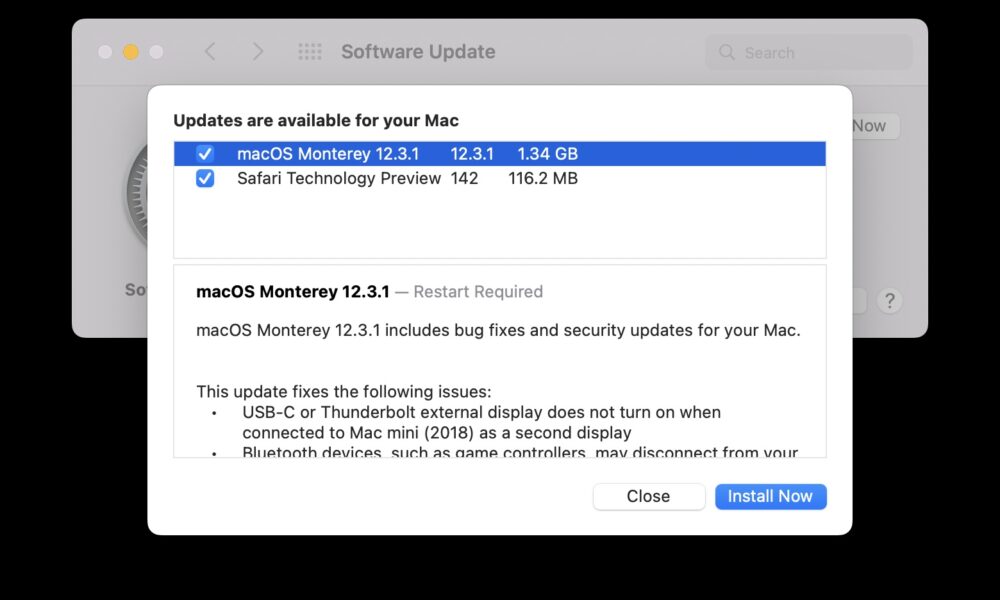Click the Software Update window title

click(x=418, y=52)
